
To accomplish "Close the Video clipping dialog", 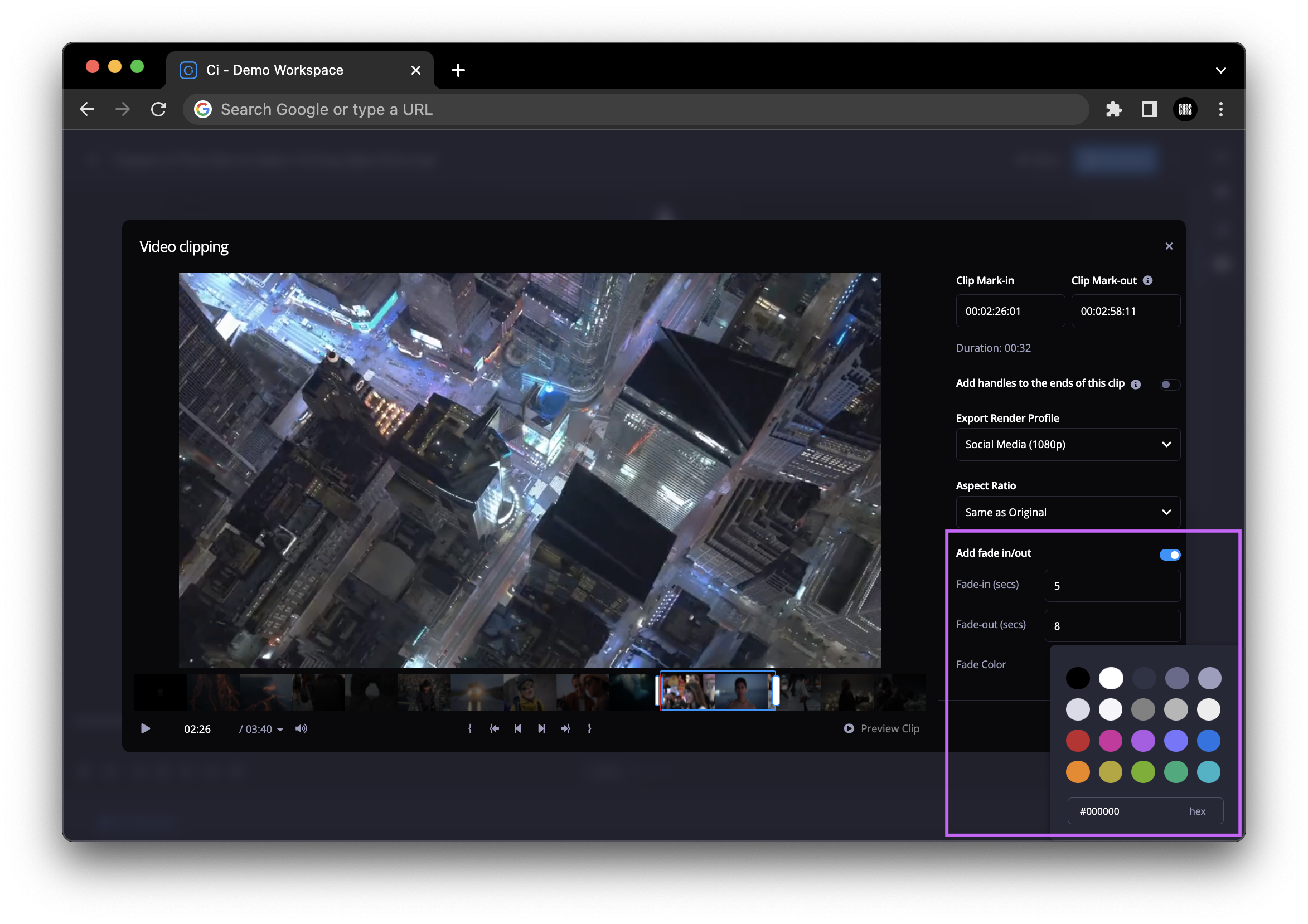I will tap(1169, 246).
